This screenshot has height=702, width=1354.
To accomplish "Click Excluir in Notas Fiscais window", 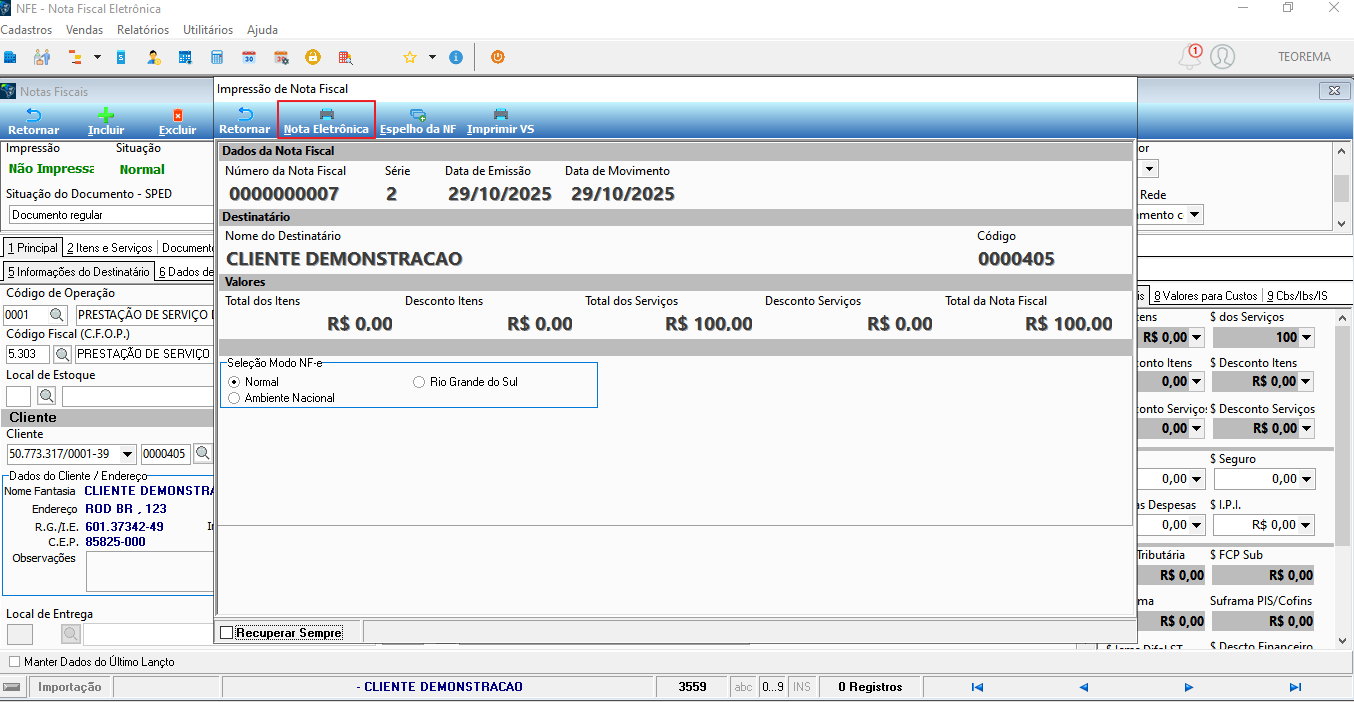I will point(177,122).
